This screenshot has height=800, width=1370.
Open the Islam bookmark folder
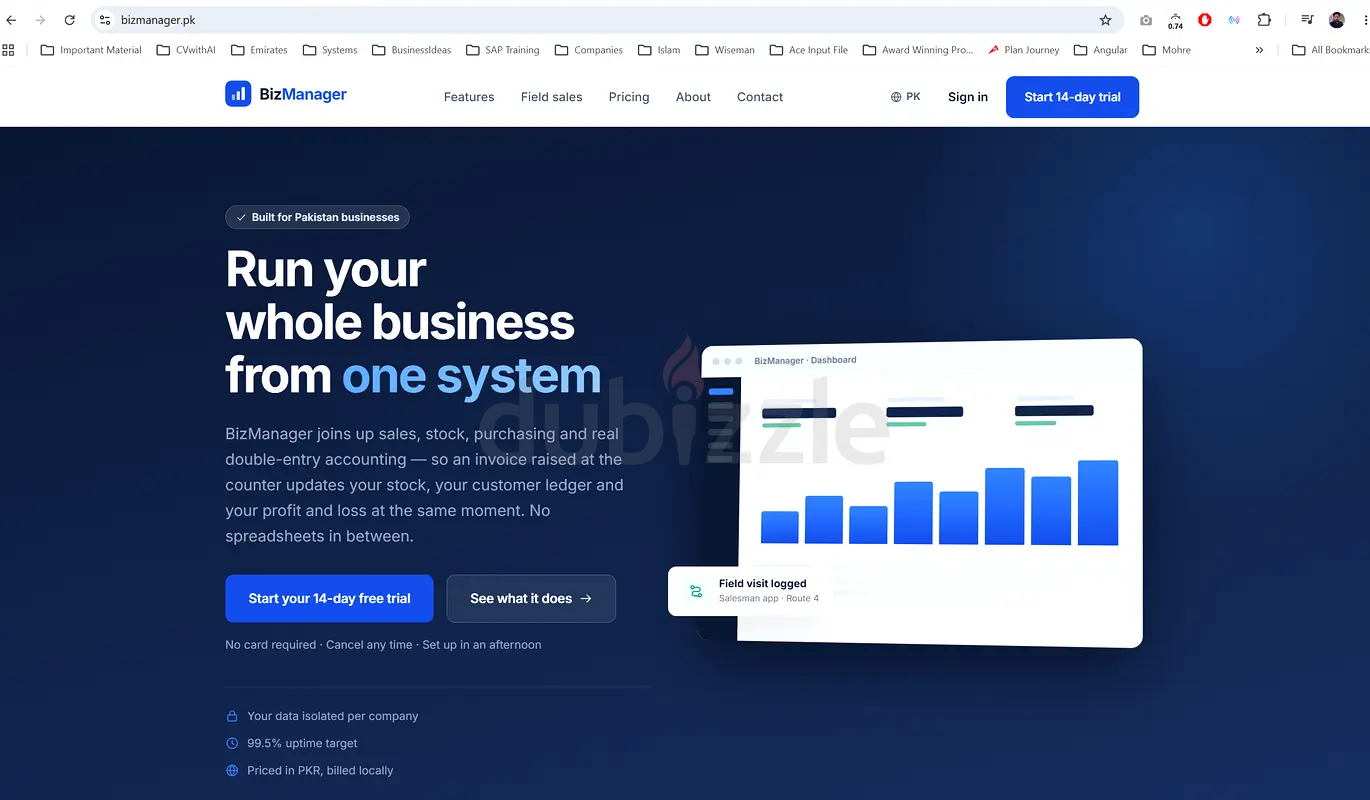tap(659, 50)
